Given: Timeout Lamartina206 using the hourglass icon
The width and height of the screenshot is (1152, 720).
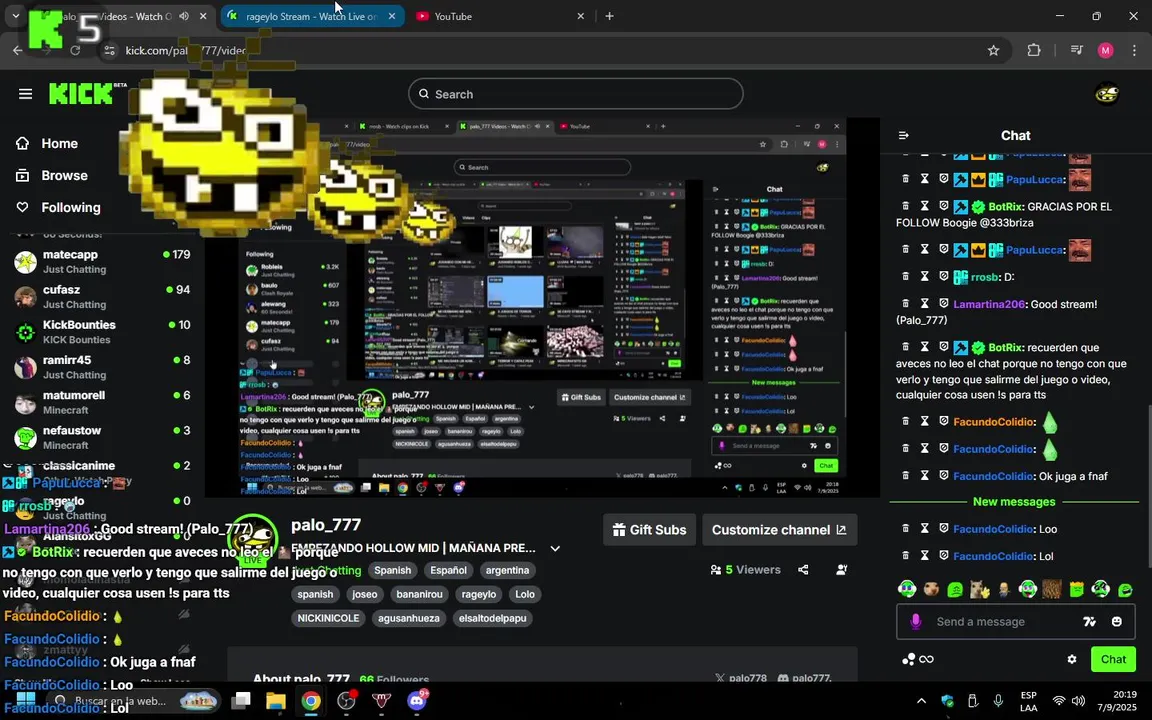Looking at the screenshot, I should (924, 303).
